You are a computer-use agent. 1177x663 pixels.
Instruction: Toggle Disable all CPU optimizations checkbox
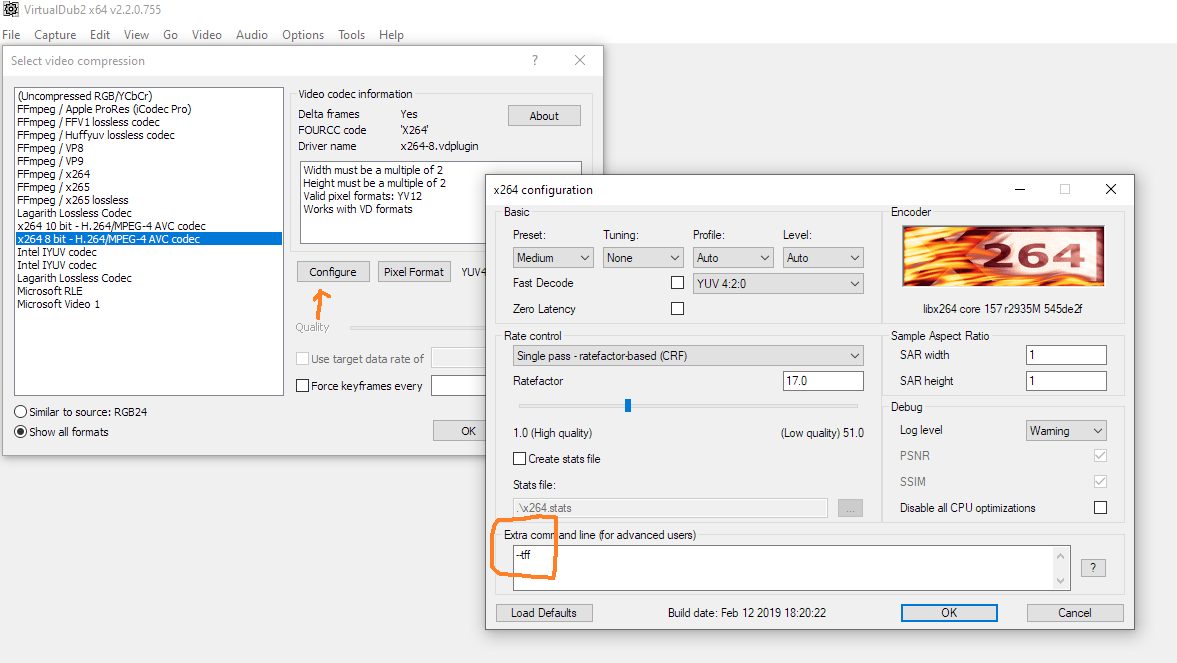click(x=1100, y=508)
